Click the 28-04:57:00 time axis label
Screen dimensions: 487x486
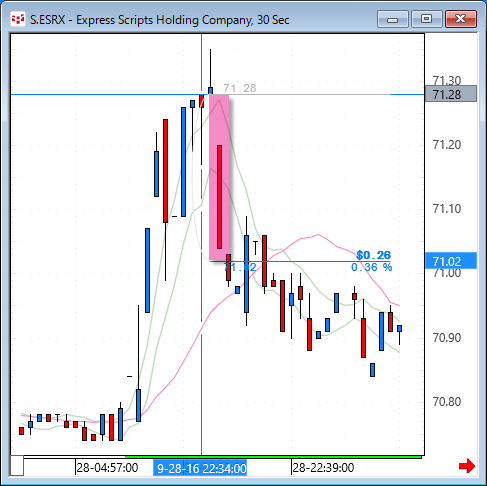(x=107, y=468)
